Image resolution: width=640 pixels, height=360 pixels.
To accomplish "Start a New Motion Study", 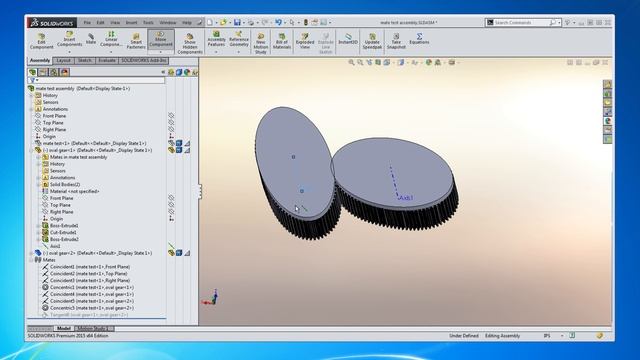I will (260, 43).
